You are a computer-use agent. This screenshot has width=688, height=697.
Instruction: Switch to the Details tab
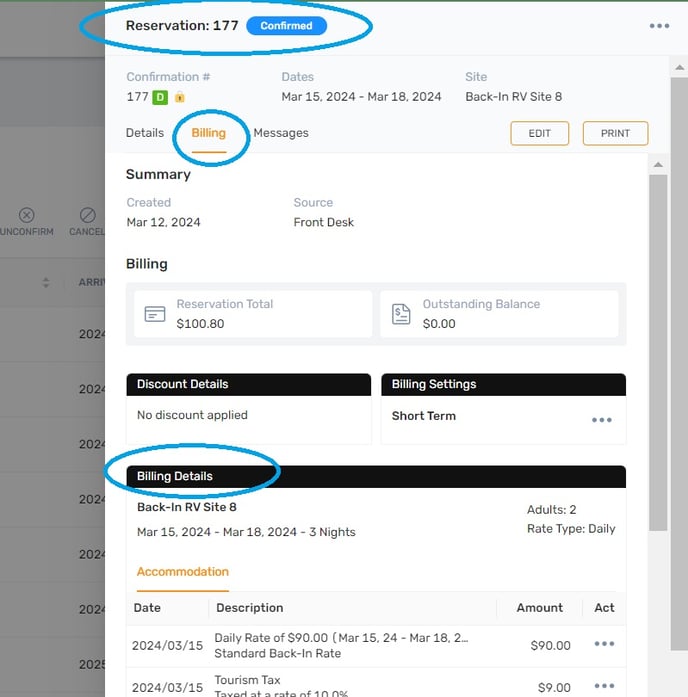(145, 133)
